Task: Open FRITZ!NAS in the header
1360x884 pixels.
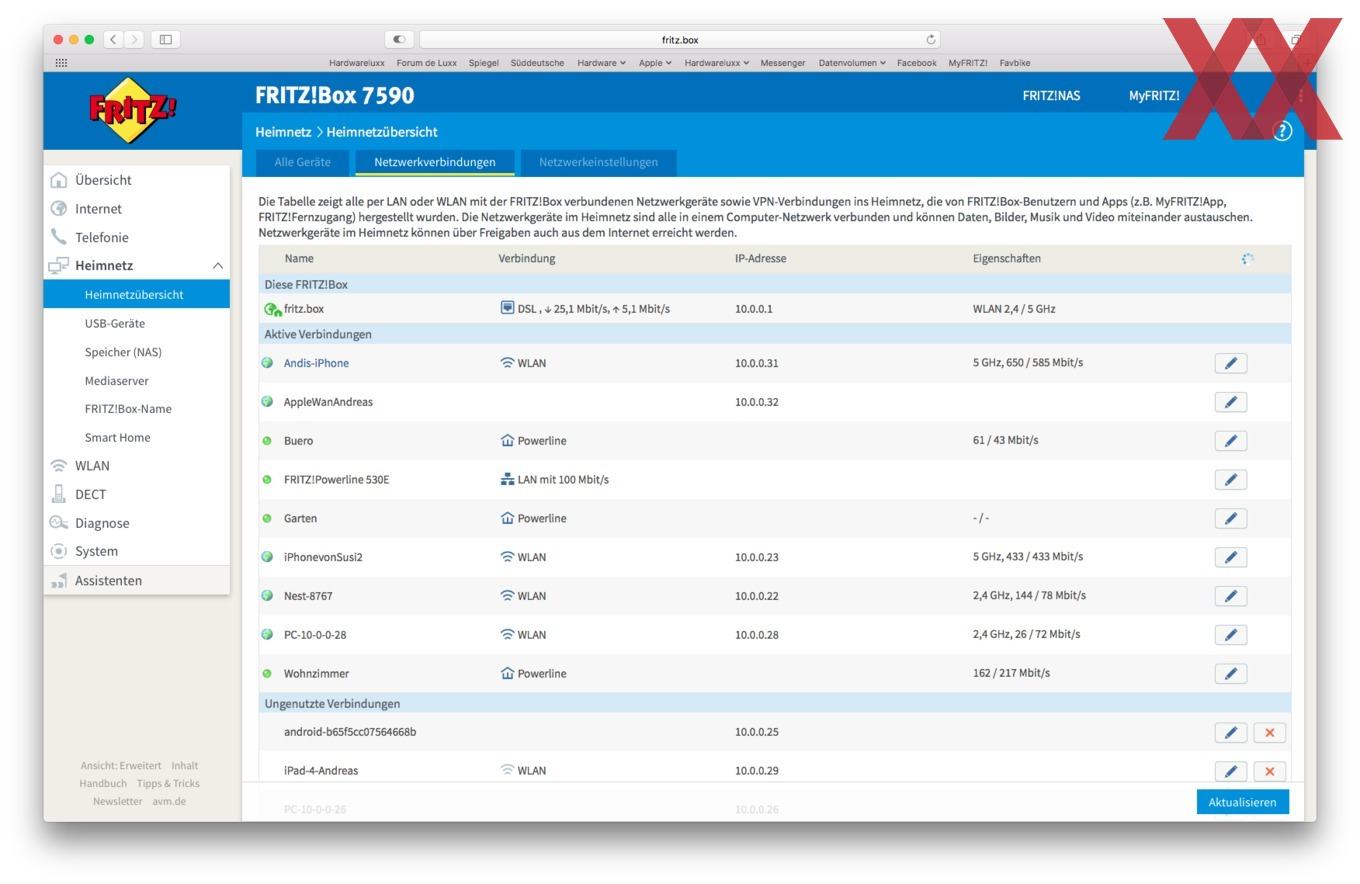Action: (x=1051, y=96)
